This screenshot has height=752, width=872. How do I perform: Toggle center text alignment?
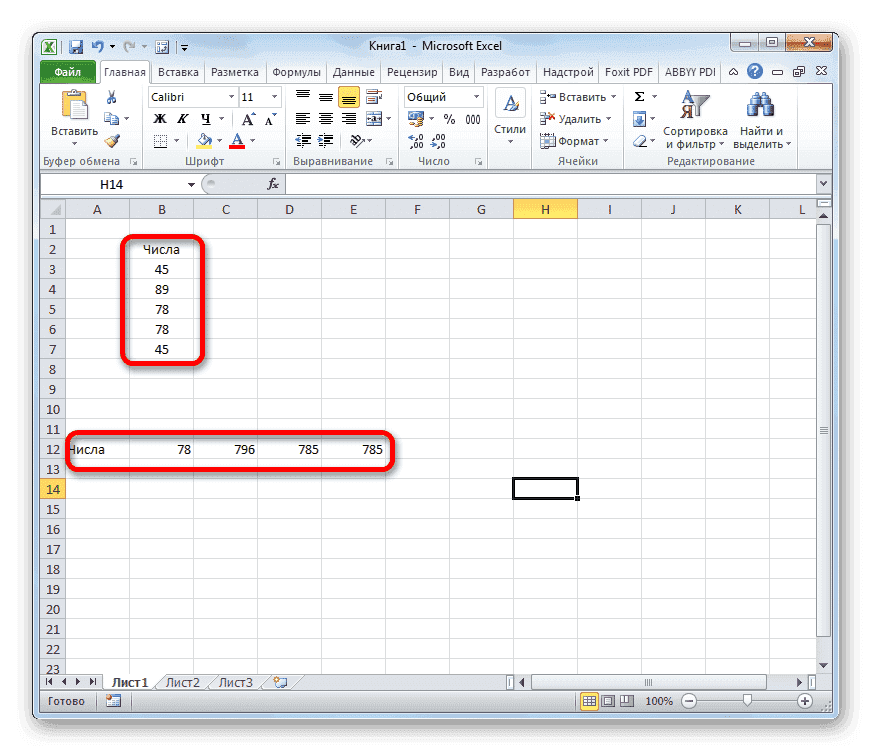coord(325,119)
